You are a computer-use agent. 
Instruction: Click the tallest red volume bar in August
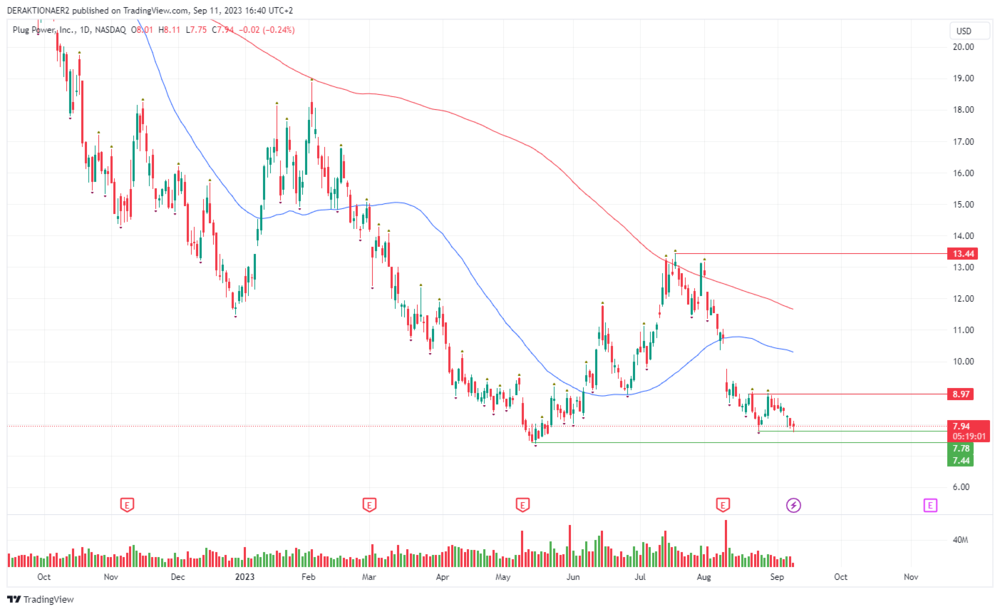(726, 543)
